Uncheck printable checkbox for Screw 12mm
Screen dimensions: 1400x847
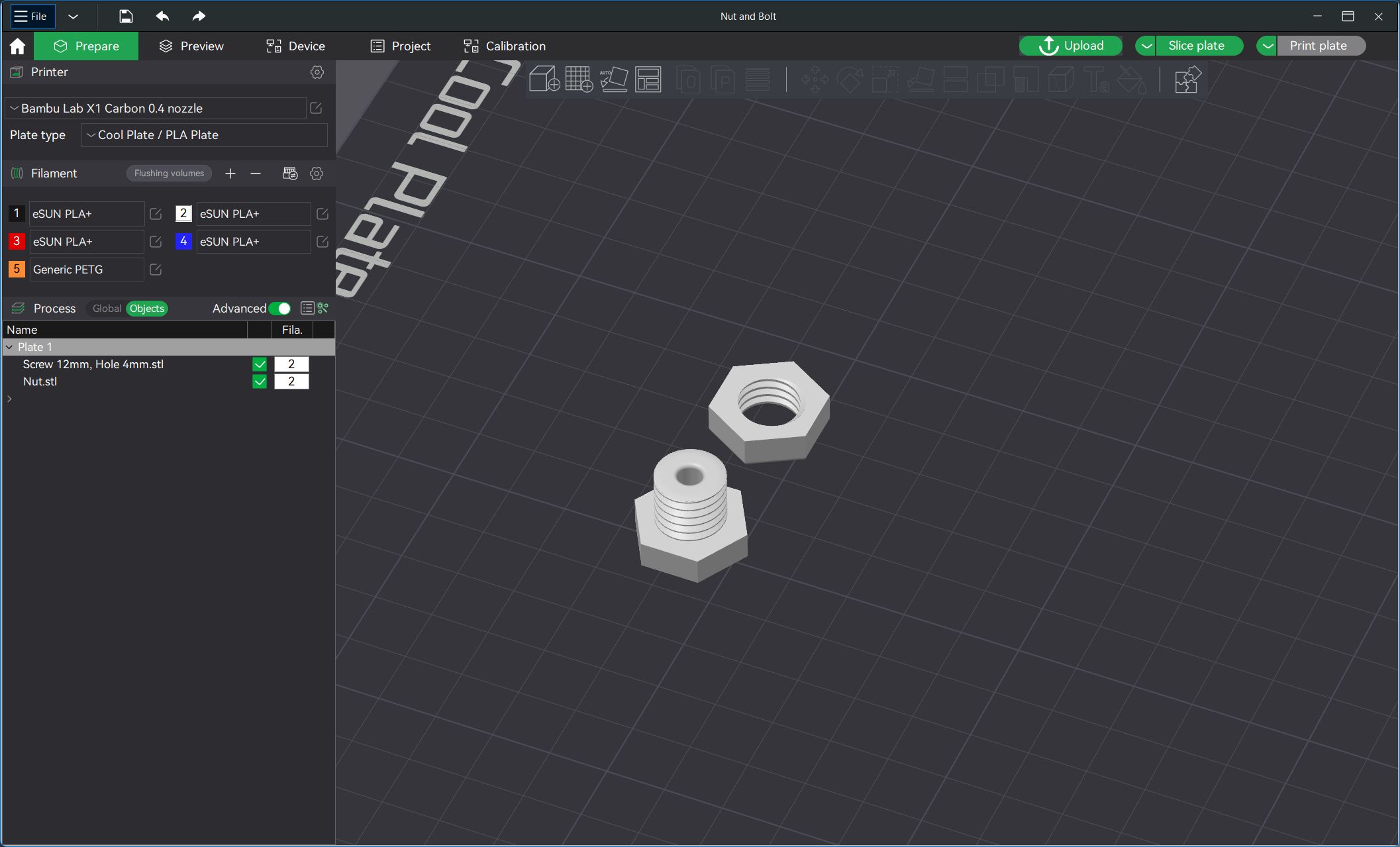click(x=260, y=364)
